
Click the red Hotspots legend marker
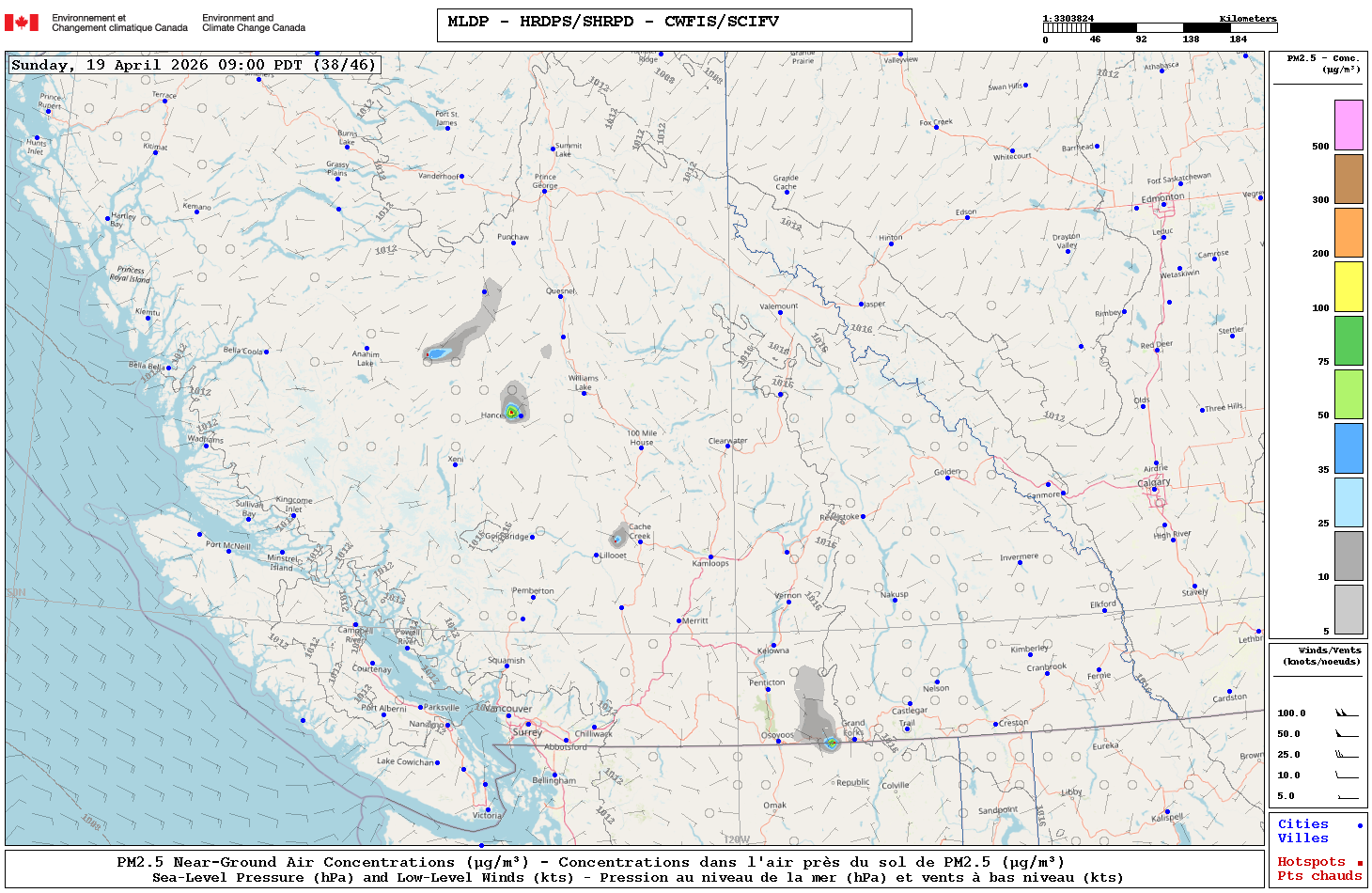coord(1359,863)
